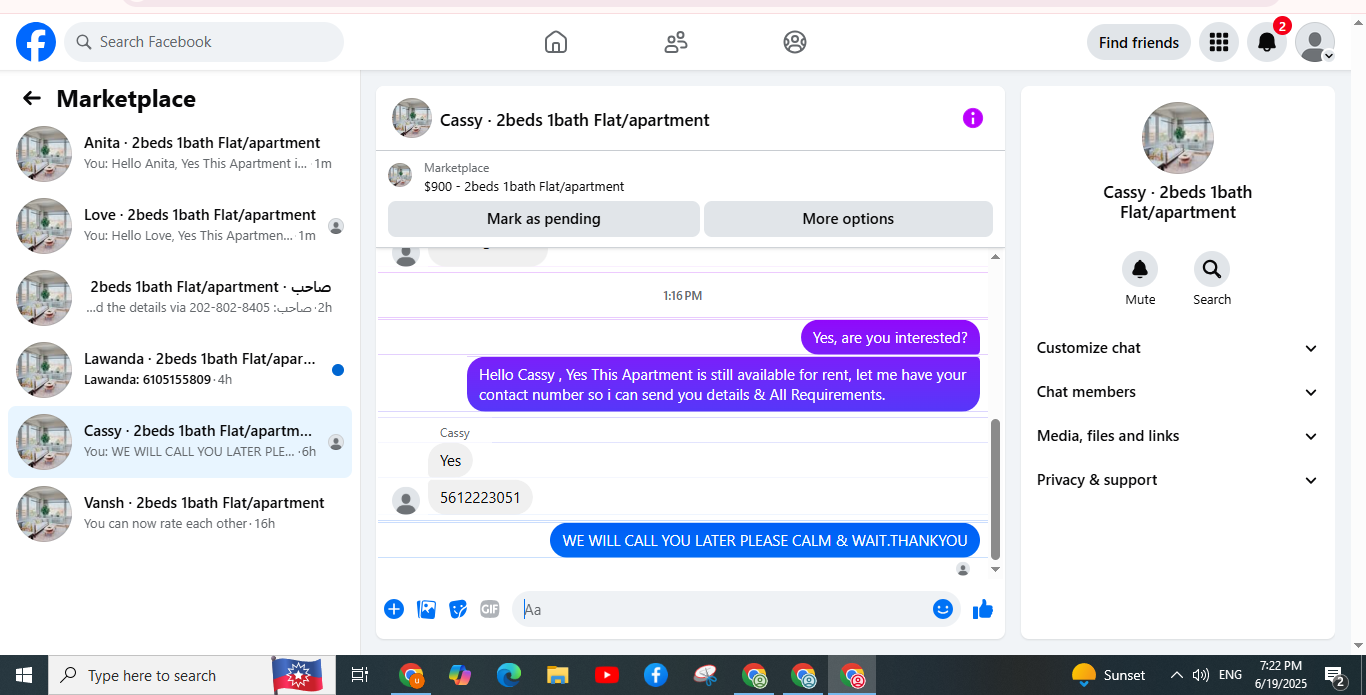This screenshot has width=1366, height=695.
Task: Open the account profile avatar menu
Action: point(1315,42)
